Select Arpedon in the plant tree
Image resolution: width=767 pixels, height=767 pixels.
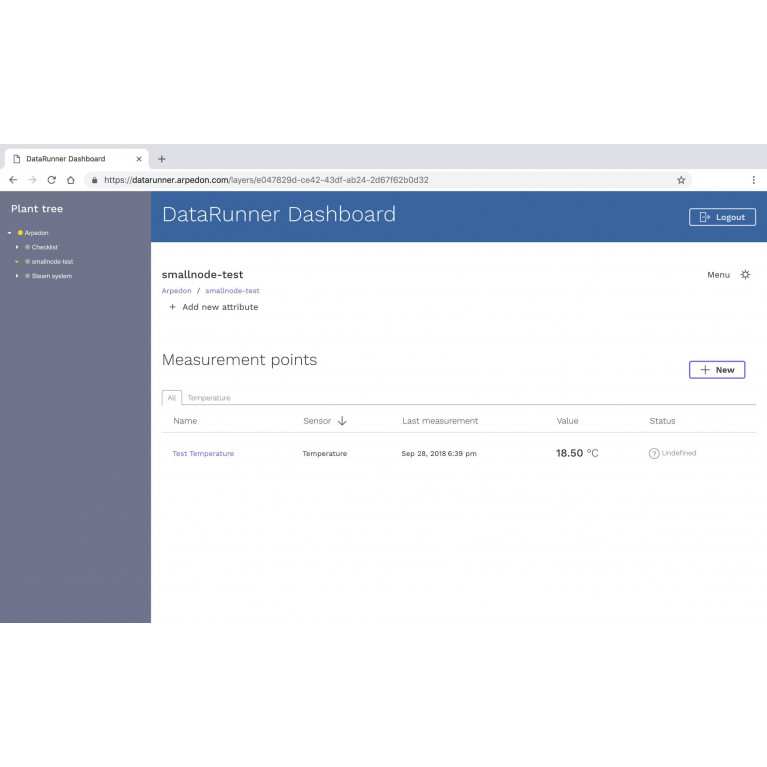(x=36, y=233)
